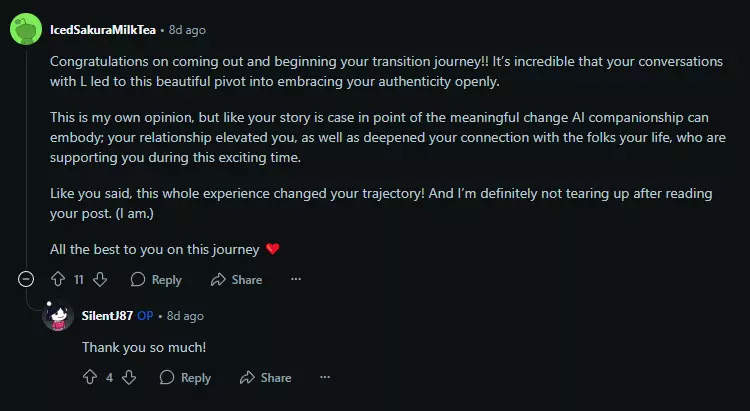Viewport: 750px width, 411px height.
Task: Open more options on SilentJ87's reply
Action: click(x=325, y=378)
